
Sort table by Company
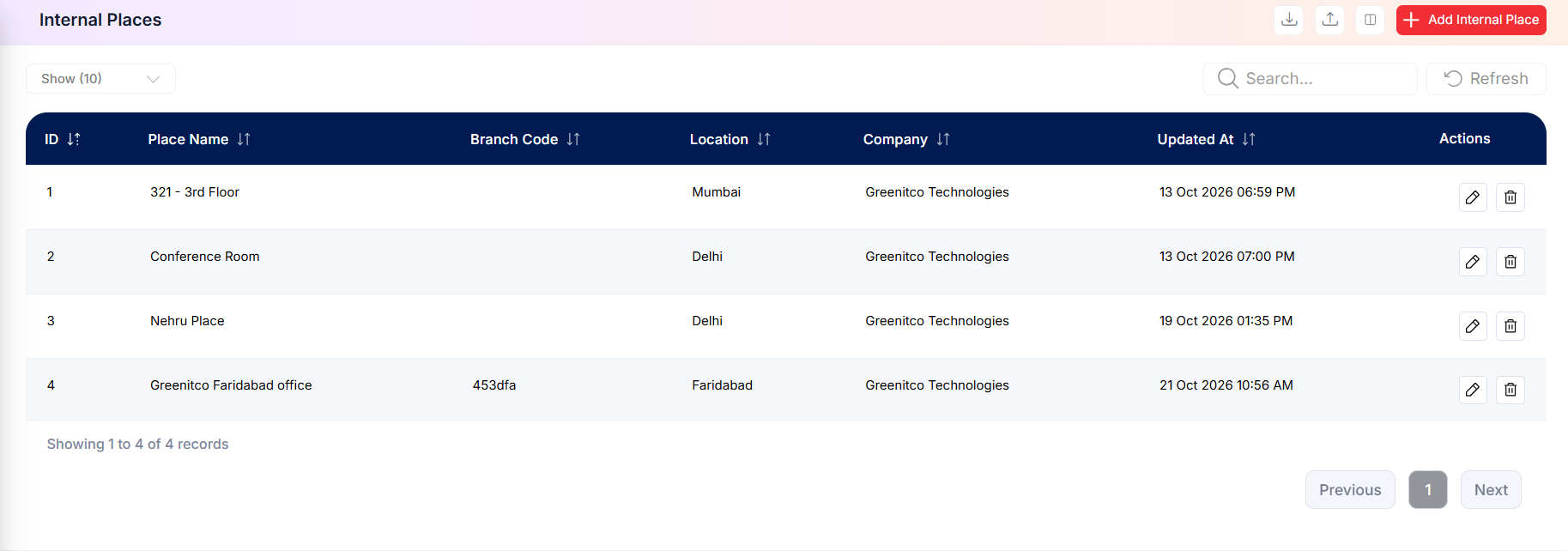(x=943, y=139)
